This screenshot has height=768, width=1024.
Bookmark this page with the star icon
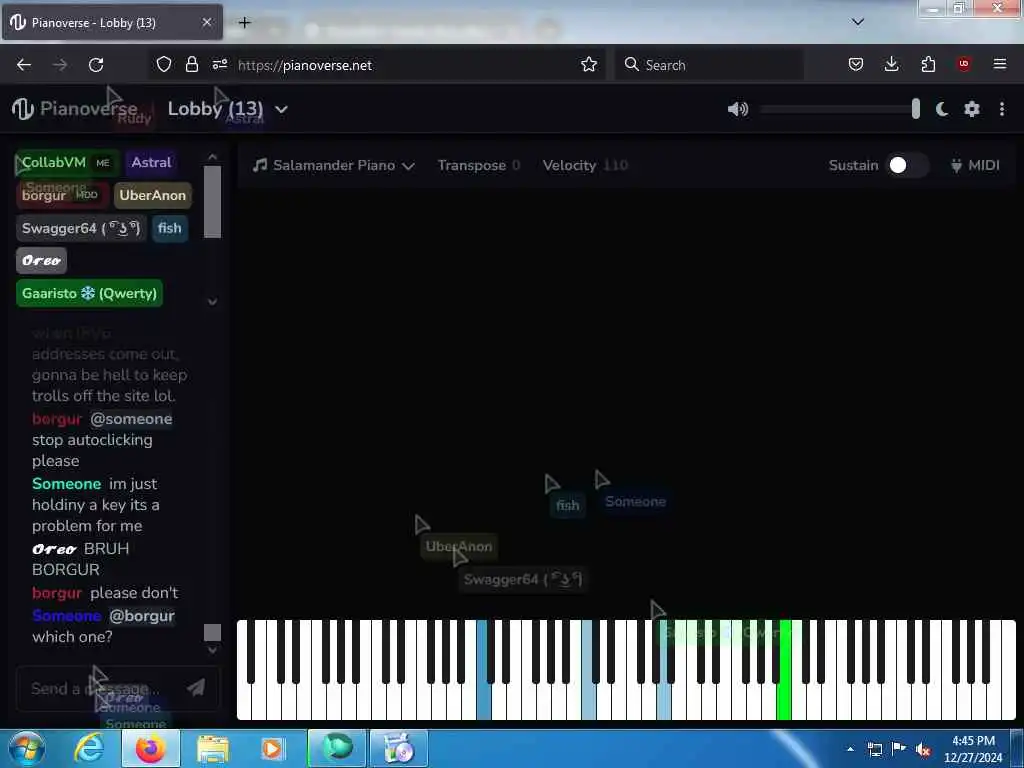coord(588,65)
